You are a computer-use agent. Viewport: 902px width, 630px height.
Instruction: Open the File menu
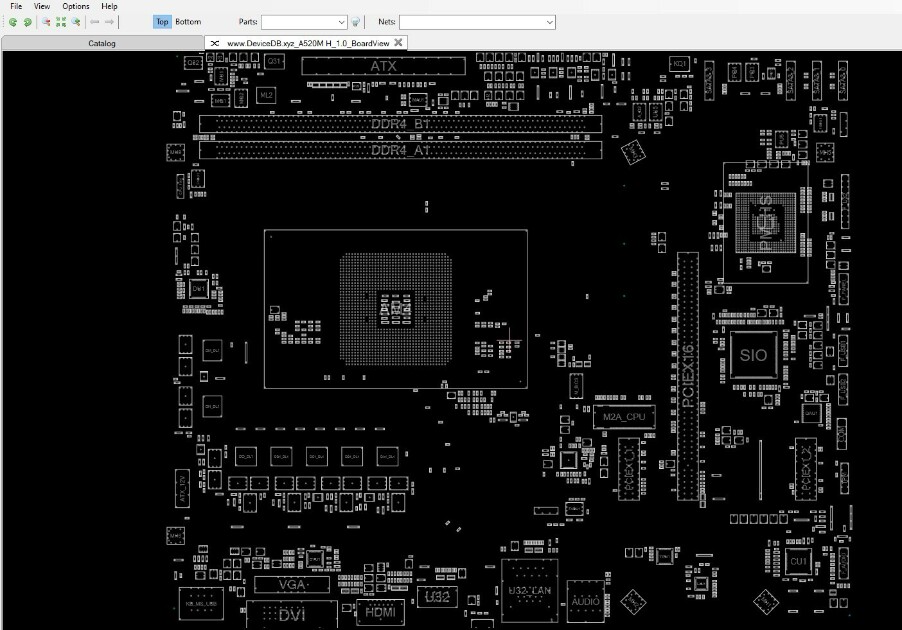tap(16, 6)
